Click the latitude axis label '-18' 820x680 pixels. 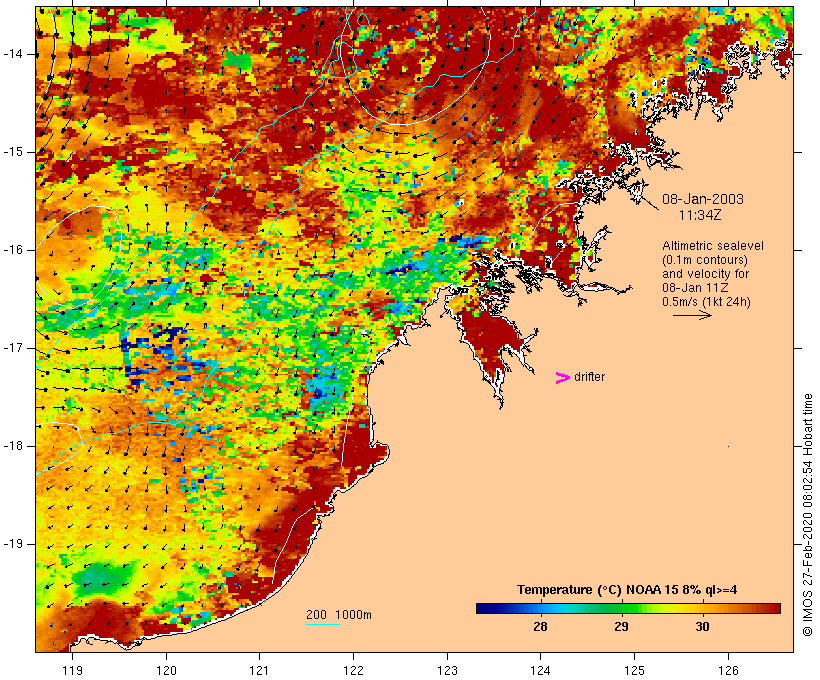pos(13,446)
